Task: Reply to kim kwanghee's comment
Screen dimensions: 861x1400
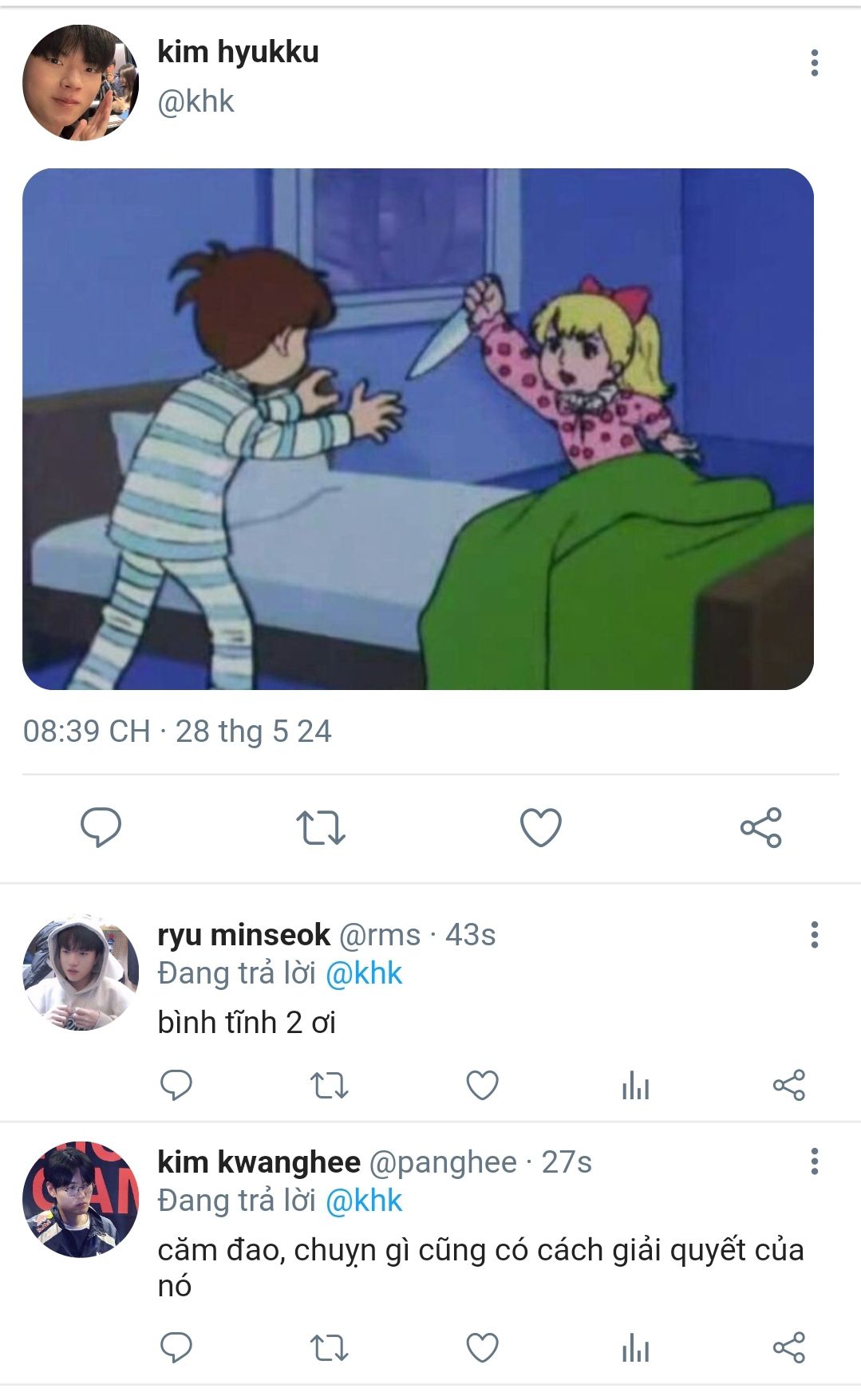Action: click(x=176, y=1348)
